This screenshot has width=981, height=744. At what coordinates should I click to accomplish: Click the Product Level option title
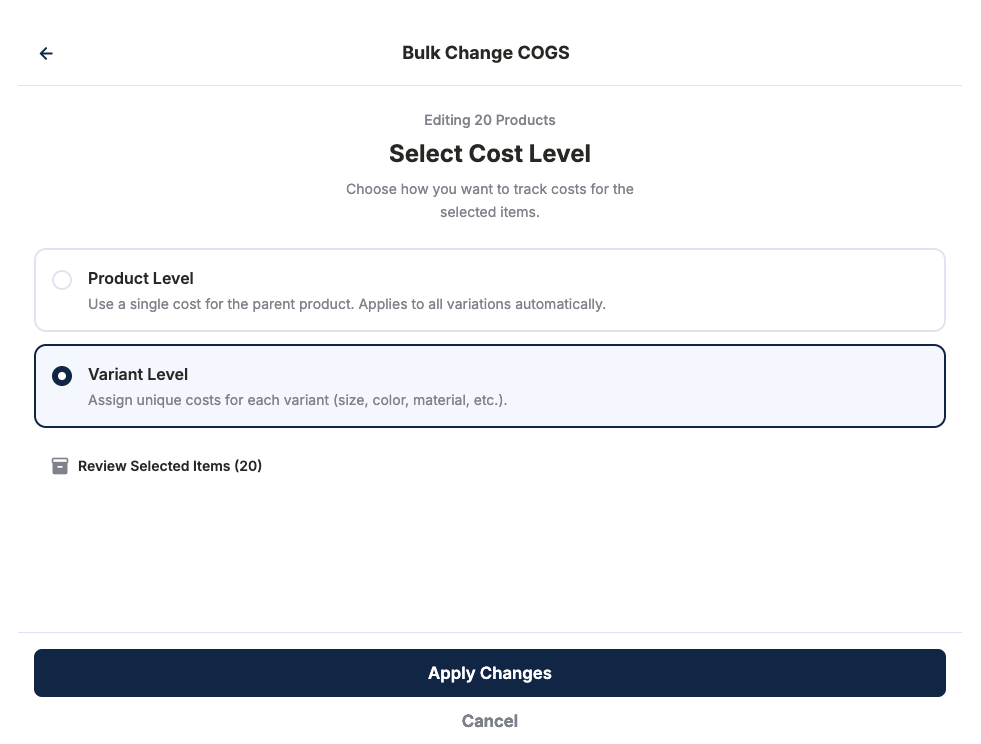tap(141, 278)
